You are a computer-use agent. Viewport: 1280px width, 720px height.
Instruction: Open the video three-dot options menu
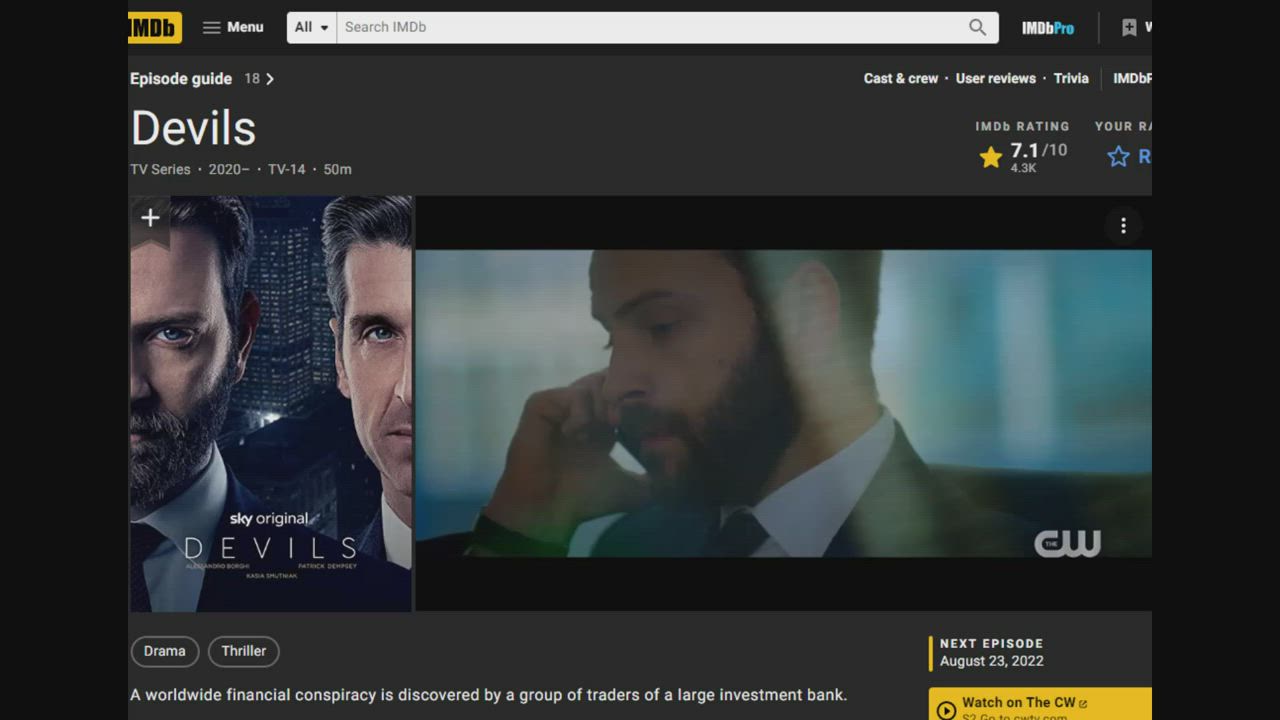coord(1123,226)
